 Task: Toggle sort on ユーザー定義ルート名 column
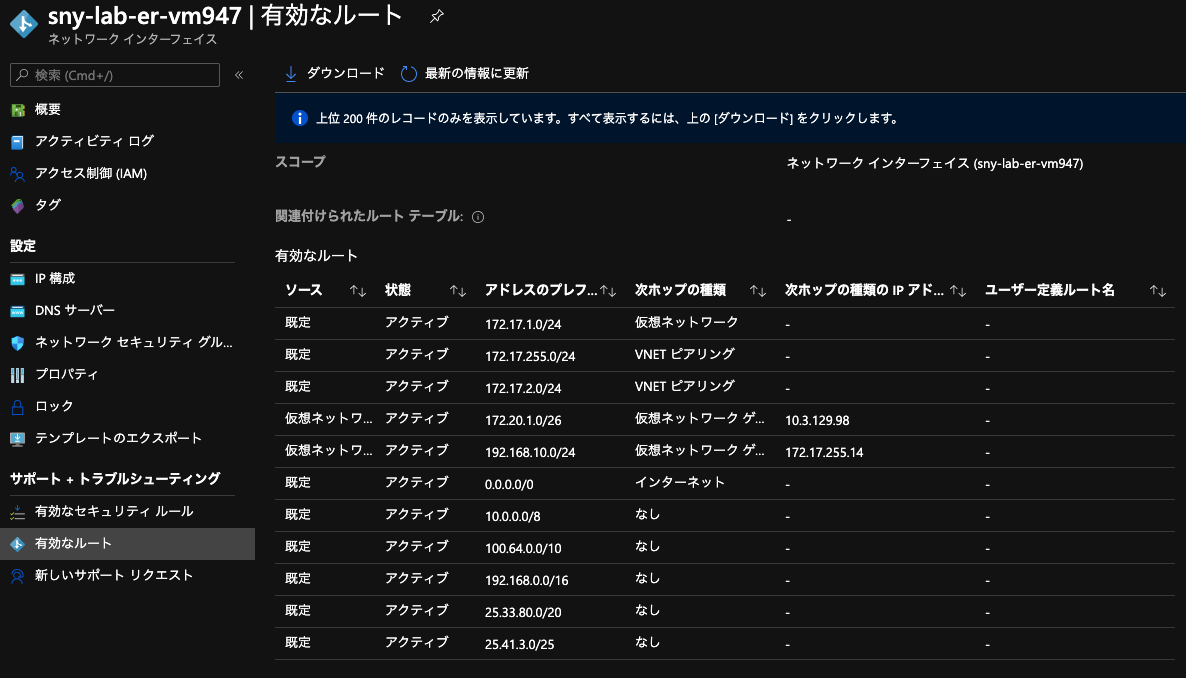[1157, 290]
